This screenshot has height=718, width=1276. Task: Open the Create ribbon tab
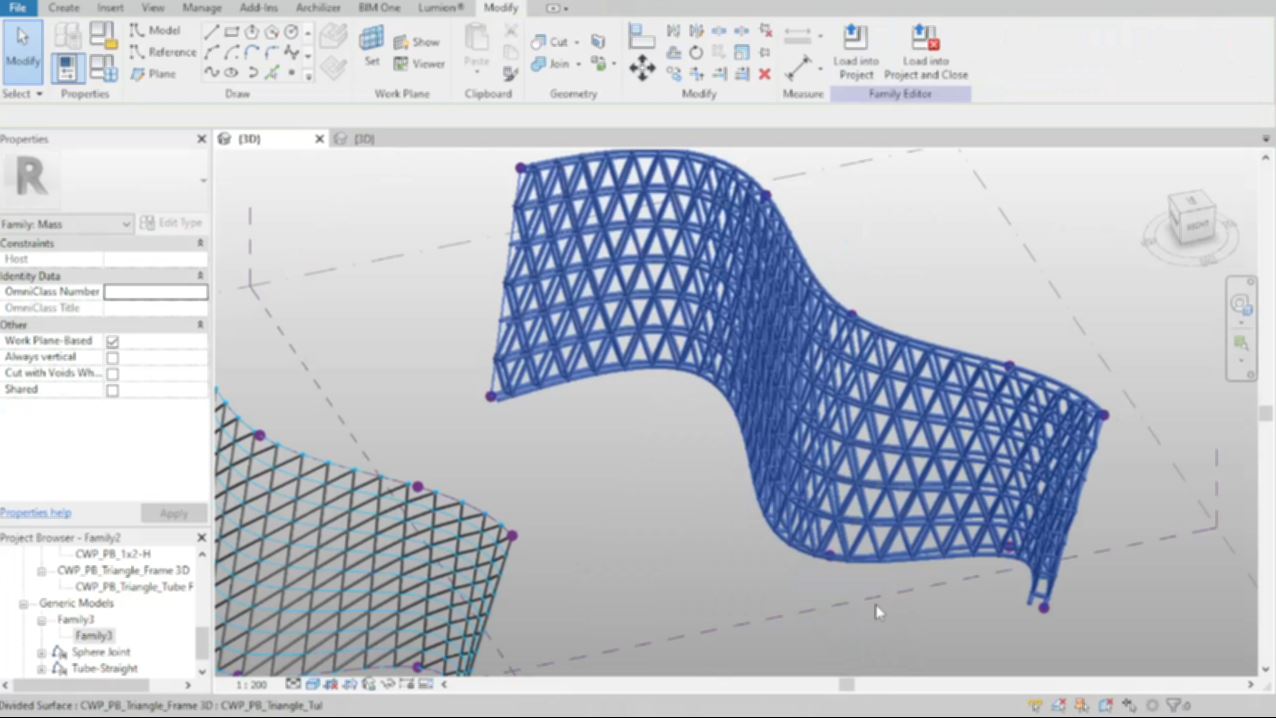(x=63, y=8)
